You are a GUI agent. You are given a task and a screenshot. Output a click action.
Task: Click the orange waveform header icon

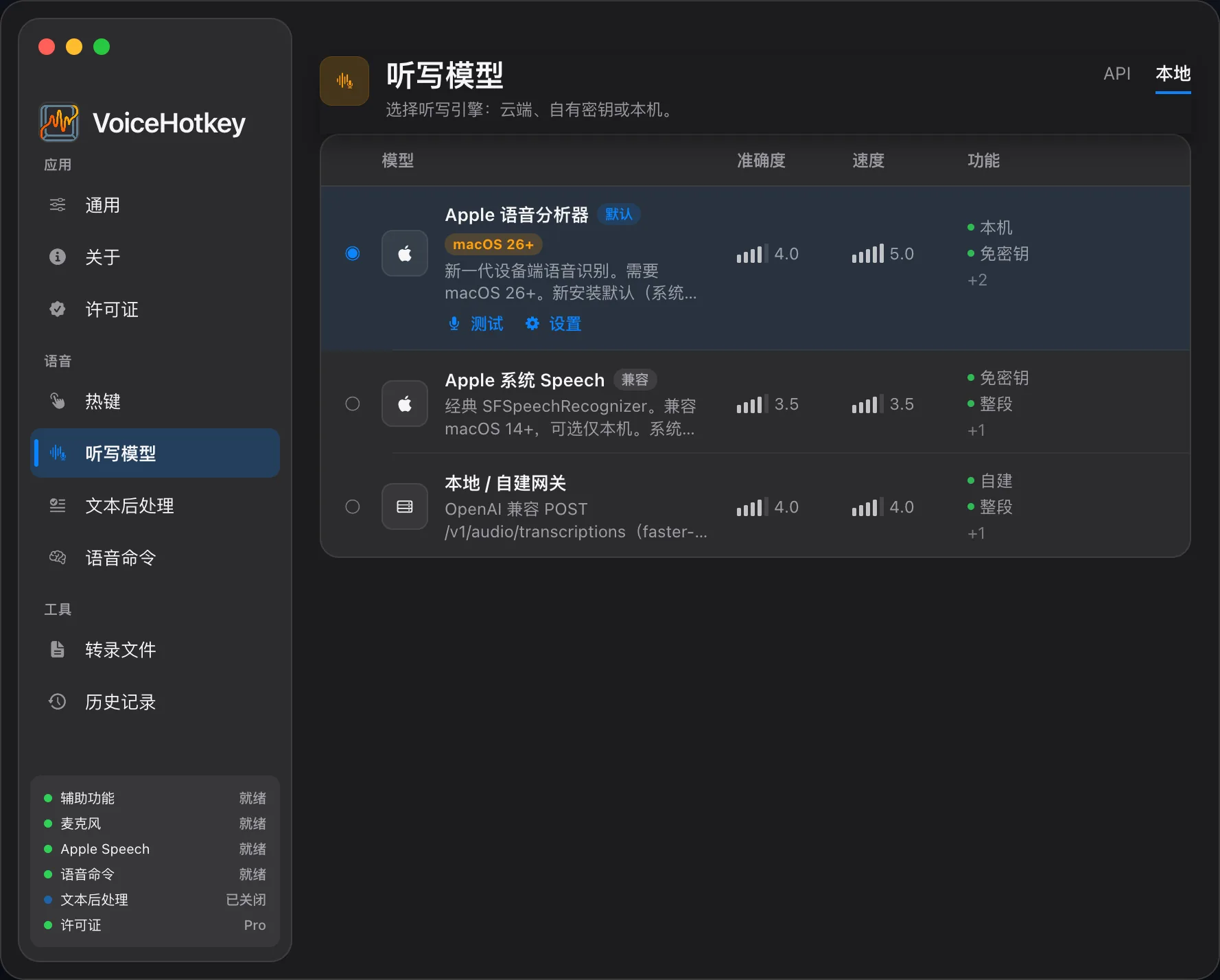tap(344, 81)
